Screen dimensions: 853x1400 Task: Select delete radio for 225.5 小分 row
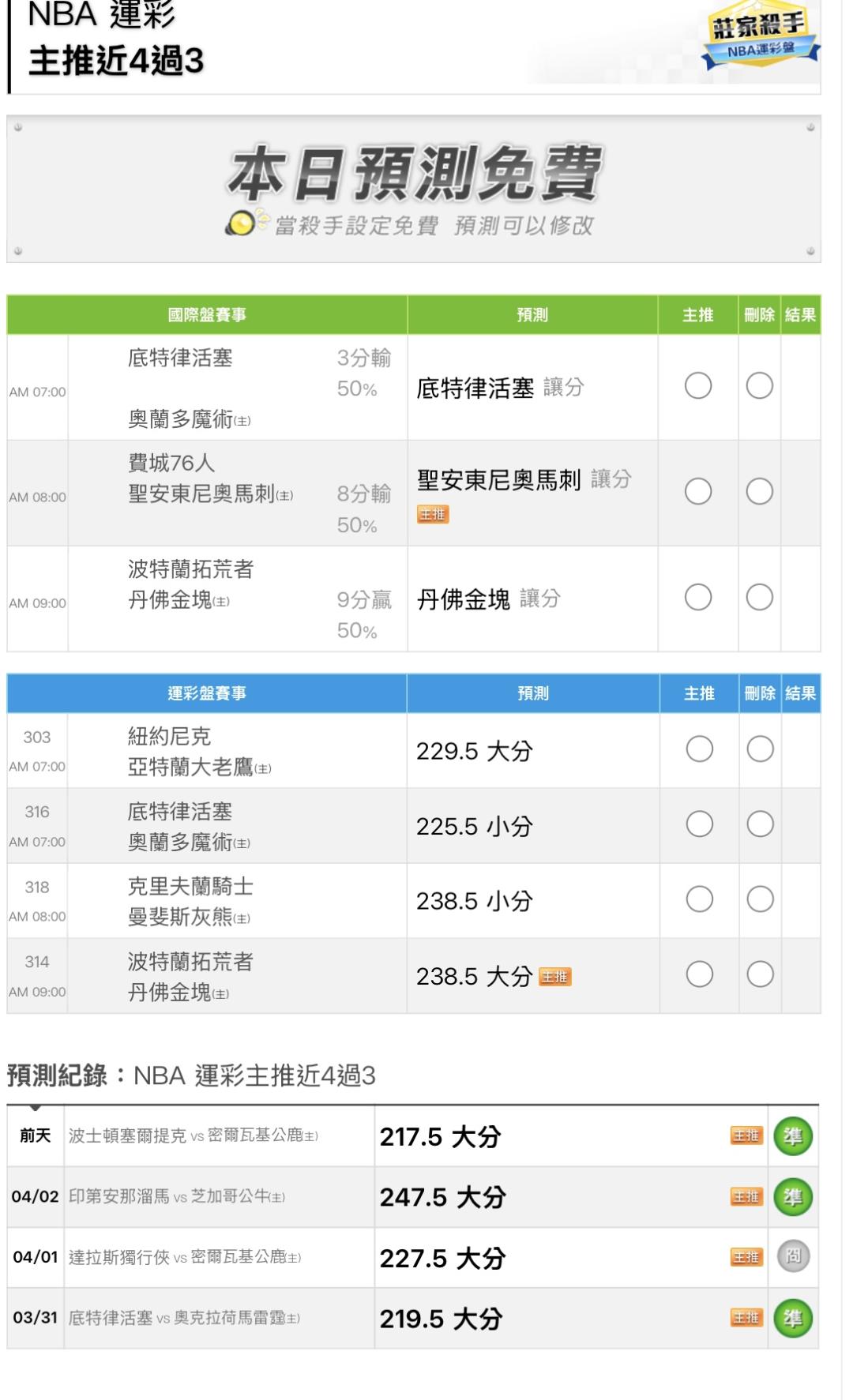click(x=760, y=824)
